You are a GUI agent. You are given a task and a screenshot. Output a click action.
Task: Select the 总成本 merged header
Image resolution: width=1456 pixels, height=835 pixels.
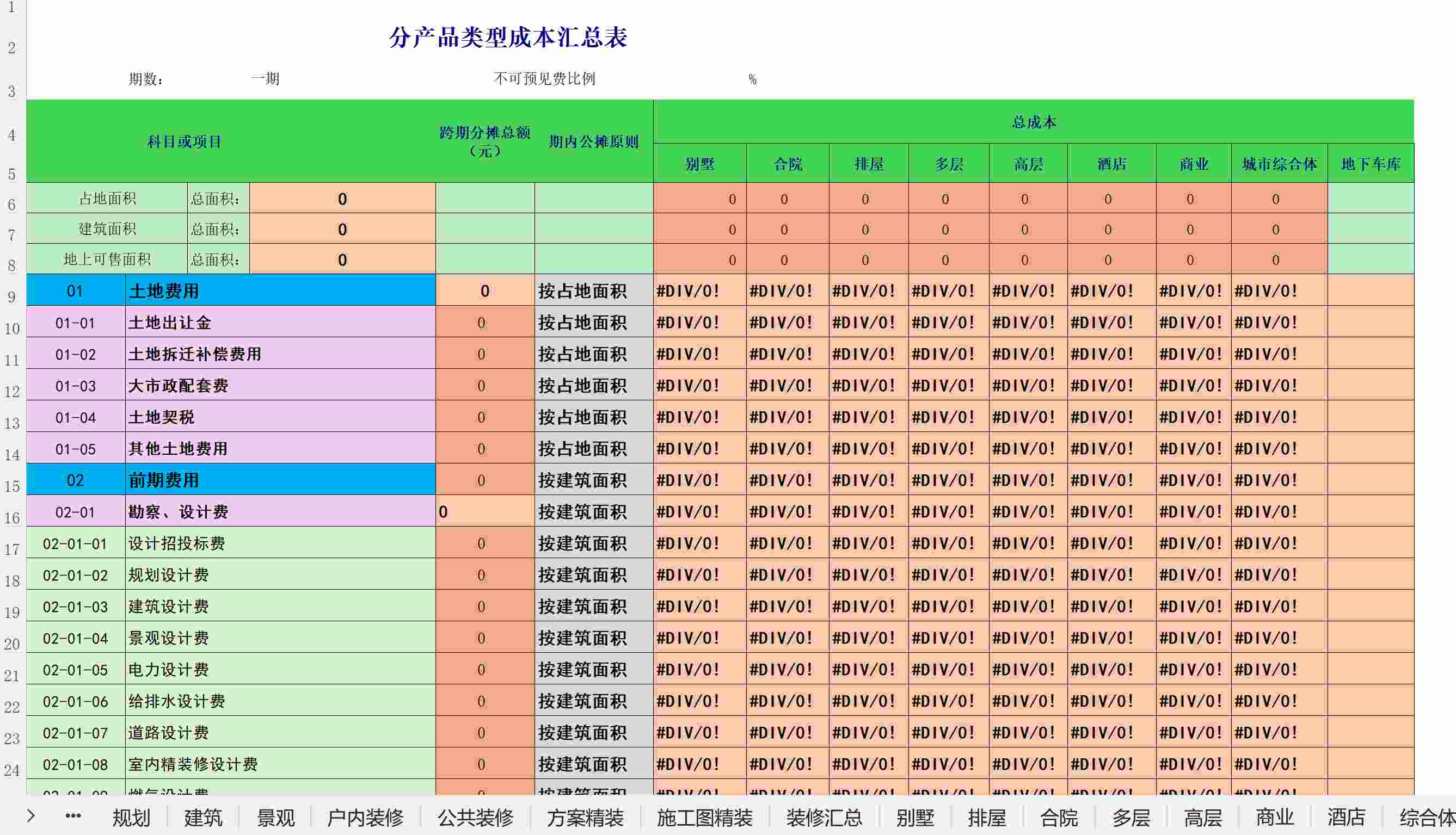tap(1034, 122)
